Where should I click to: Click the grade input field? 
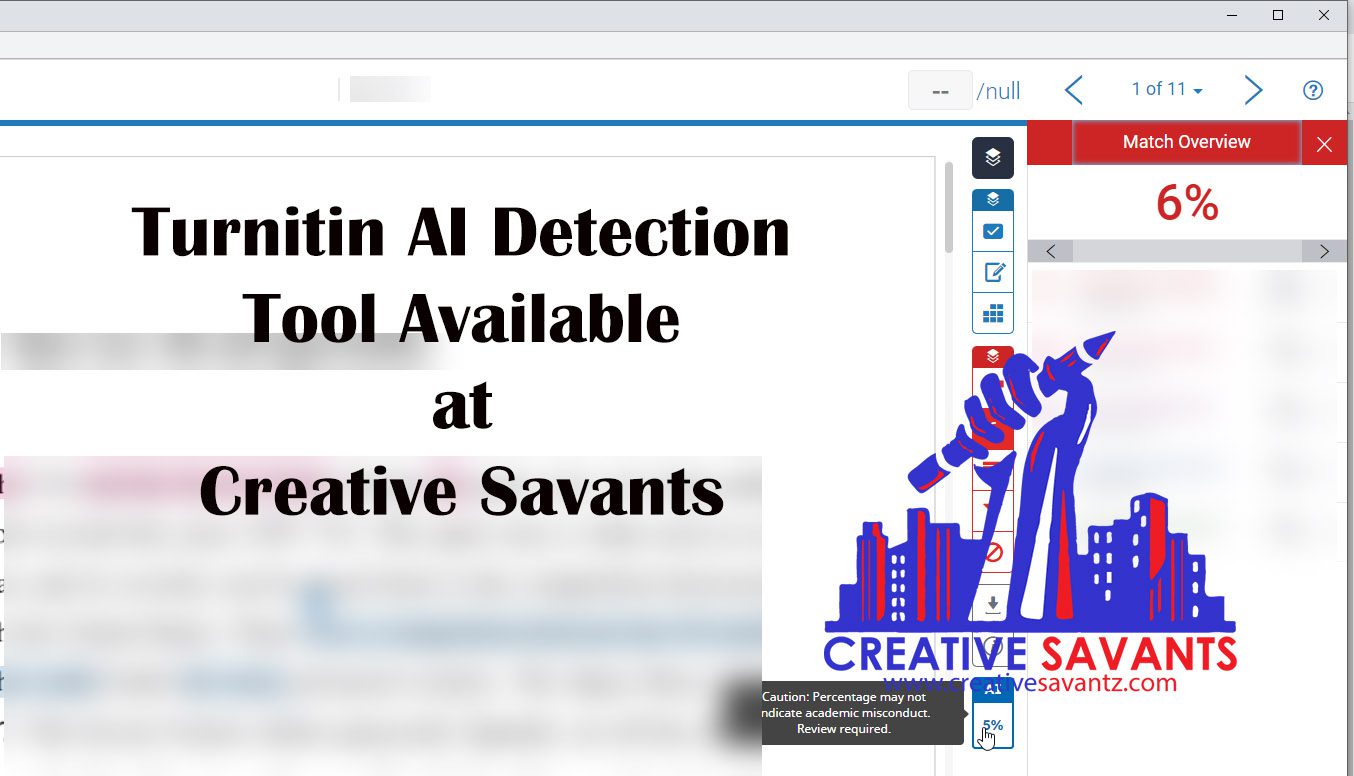(x=939, y=89)
